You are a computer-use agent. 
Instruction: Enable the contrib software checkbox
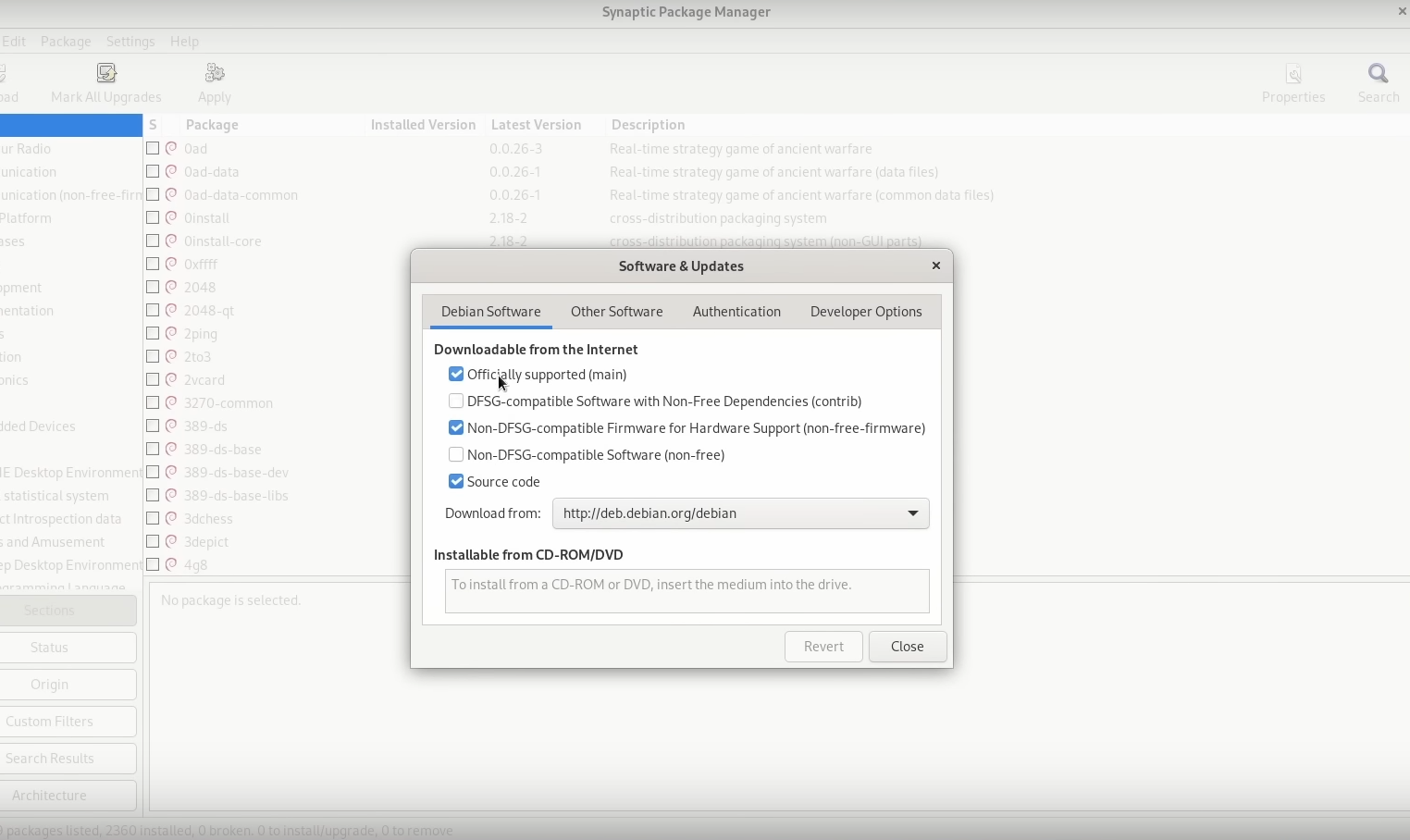coord(456,401)
